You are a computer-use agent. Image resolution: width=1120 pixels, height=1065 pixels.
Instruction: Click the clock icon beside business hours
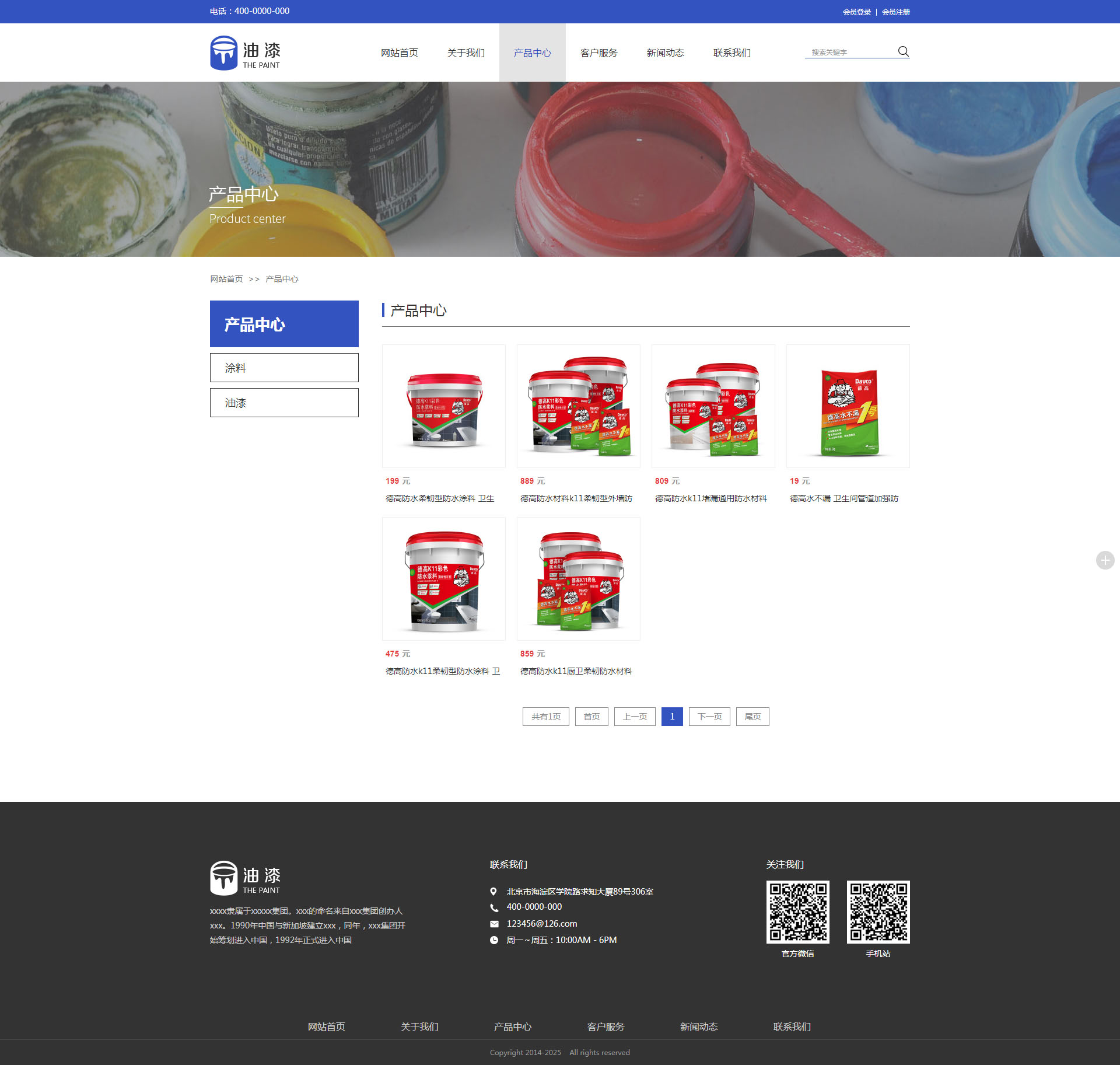pyautogui.click(x=494, y=940)
